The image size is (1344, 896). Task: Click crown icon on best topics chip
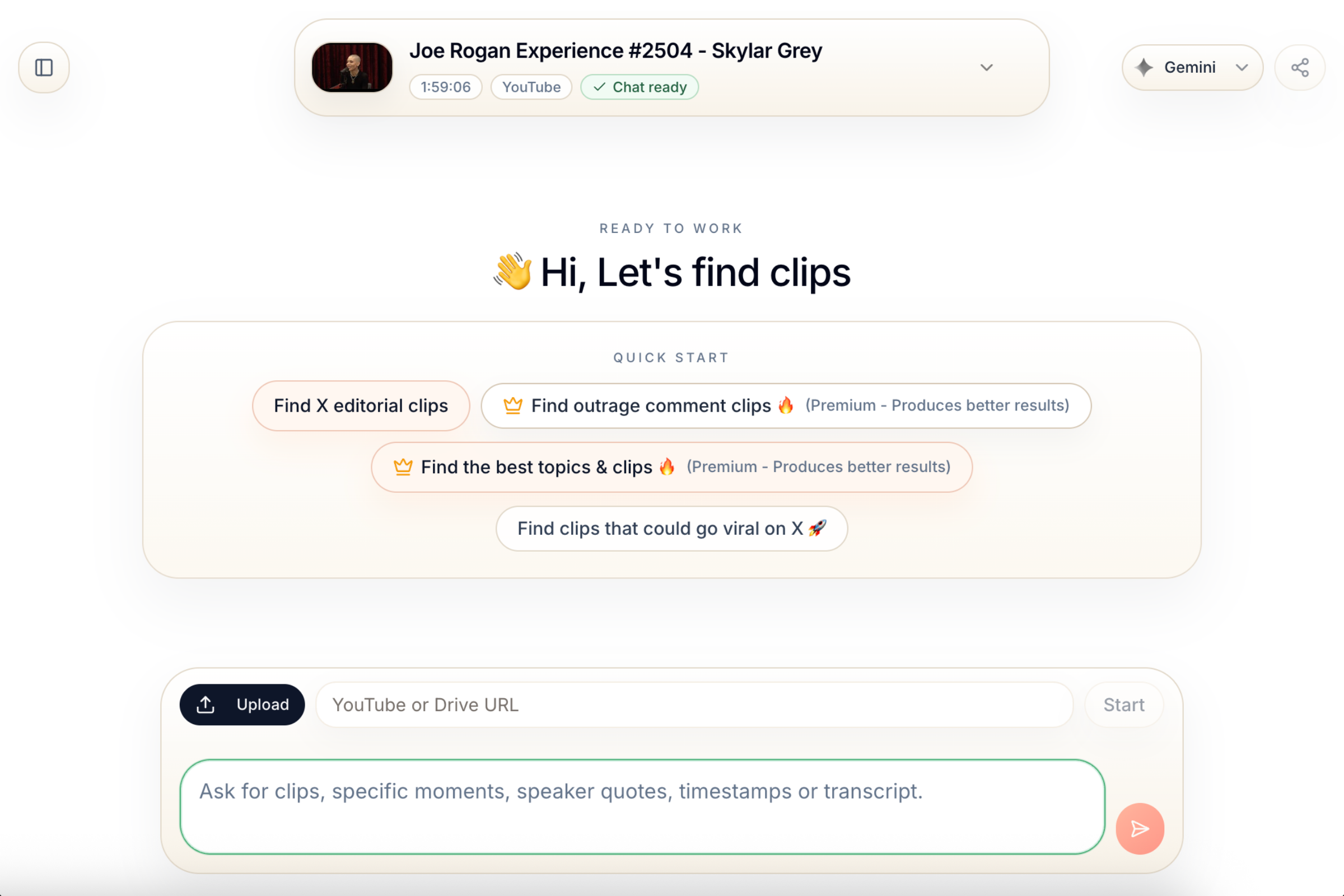click(x=403, y=467)
